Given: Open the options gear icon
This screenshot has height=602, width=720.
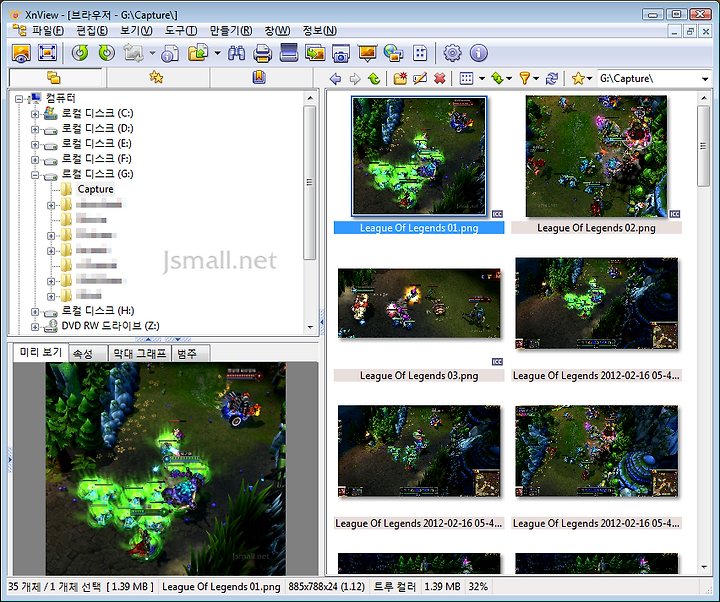Looking at the screenshot, I should click(452, 53).
